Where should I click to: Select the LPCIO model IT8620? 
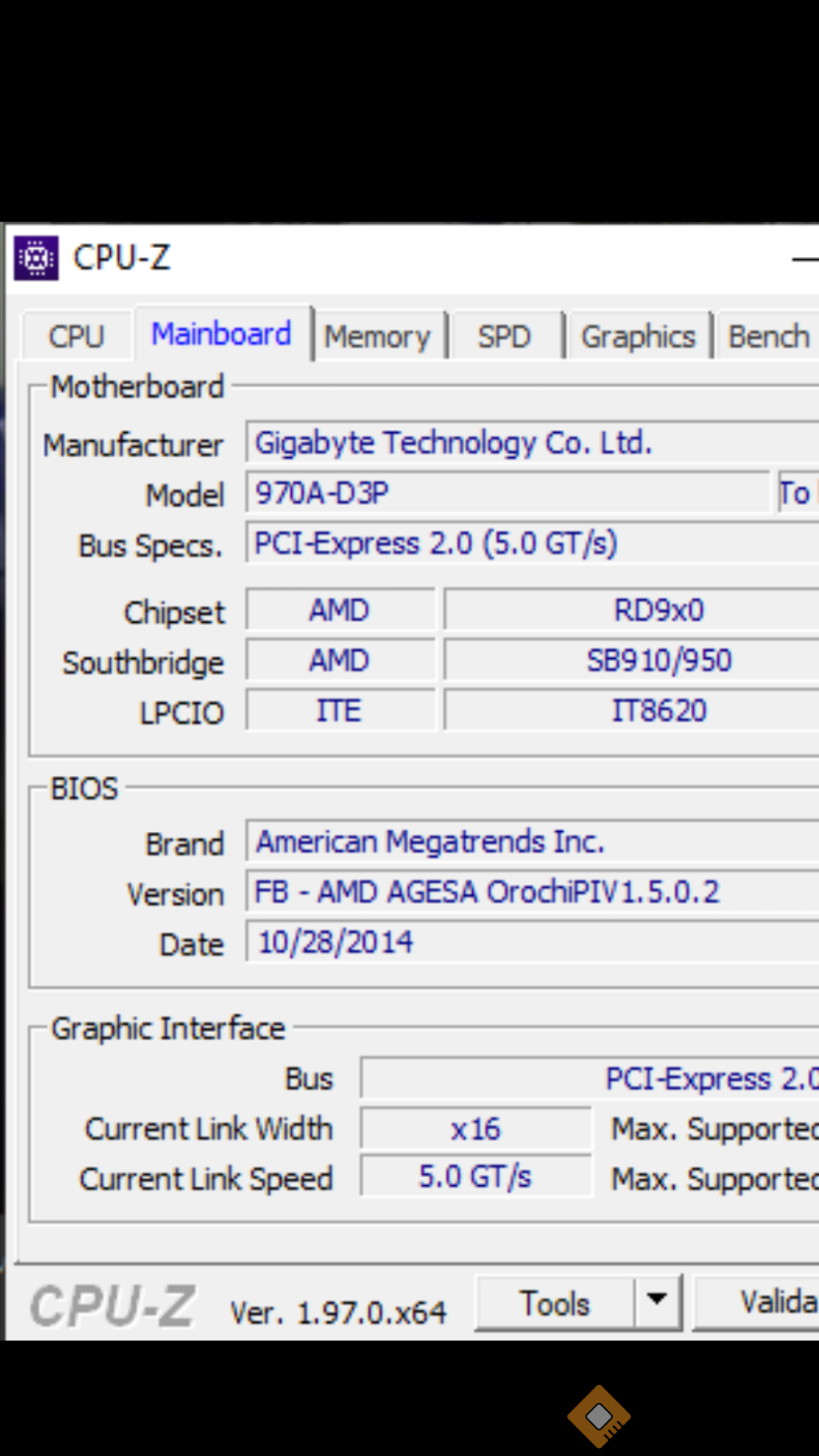pos(632,711)
